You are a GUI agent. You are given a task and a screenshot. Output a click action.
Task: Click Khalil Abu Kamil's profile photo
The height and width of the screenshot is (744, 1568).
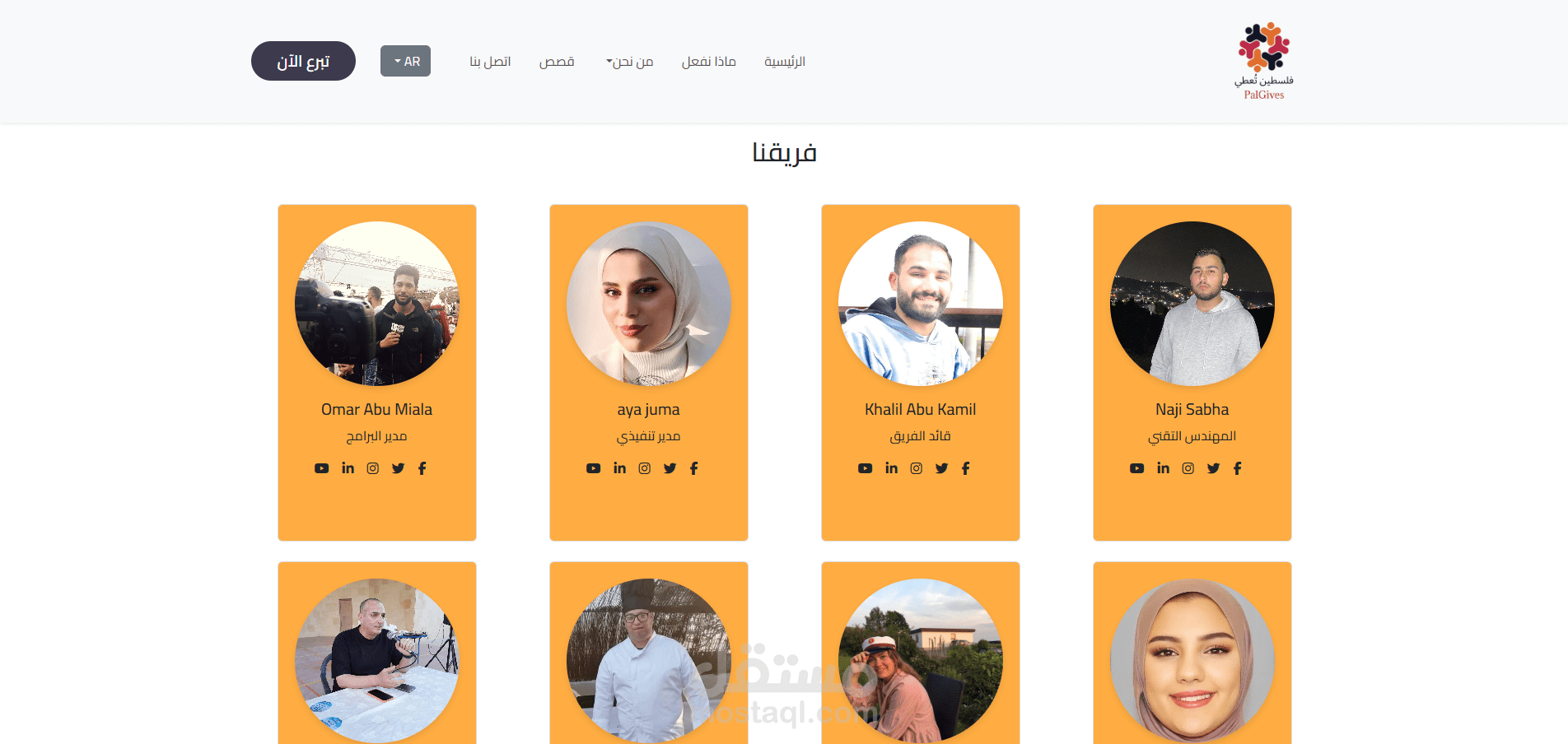click(x=921, y=304)
